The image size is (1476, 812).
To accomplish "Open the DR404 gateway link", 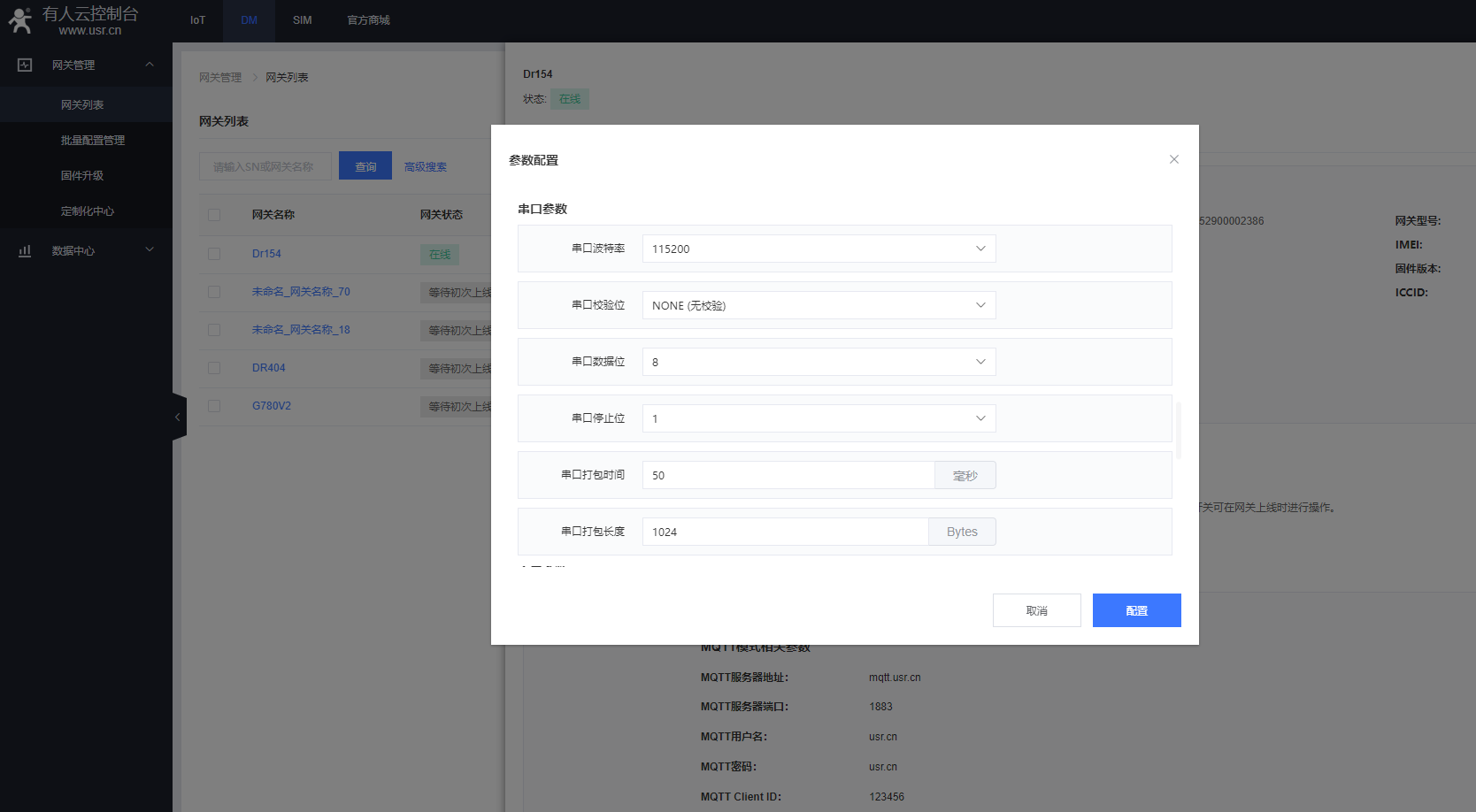I will 269,368.
